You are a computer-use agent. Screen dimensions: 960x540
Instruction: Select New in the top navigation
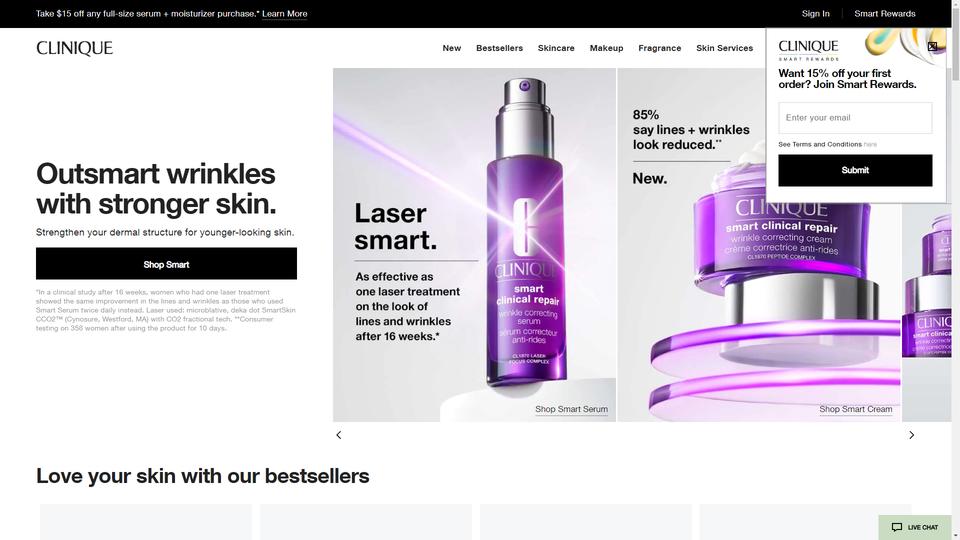click(x=452, y=48)
